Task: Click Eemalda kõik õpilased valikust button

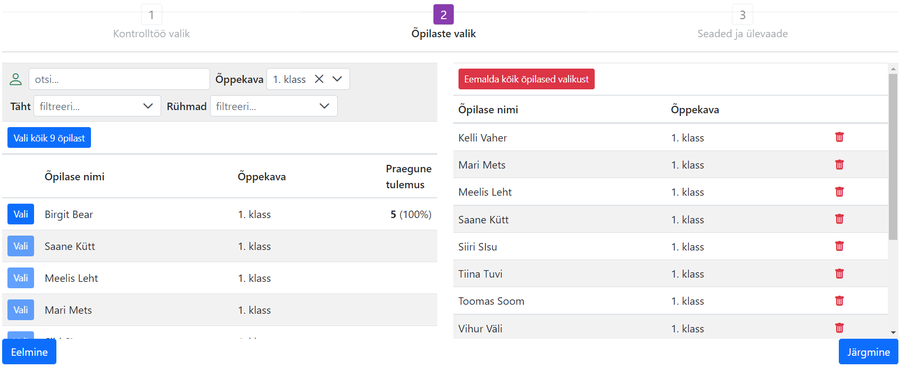Action: coord(526,79)
